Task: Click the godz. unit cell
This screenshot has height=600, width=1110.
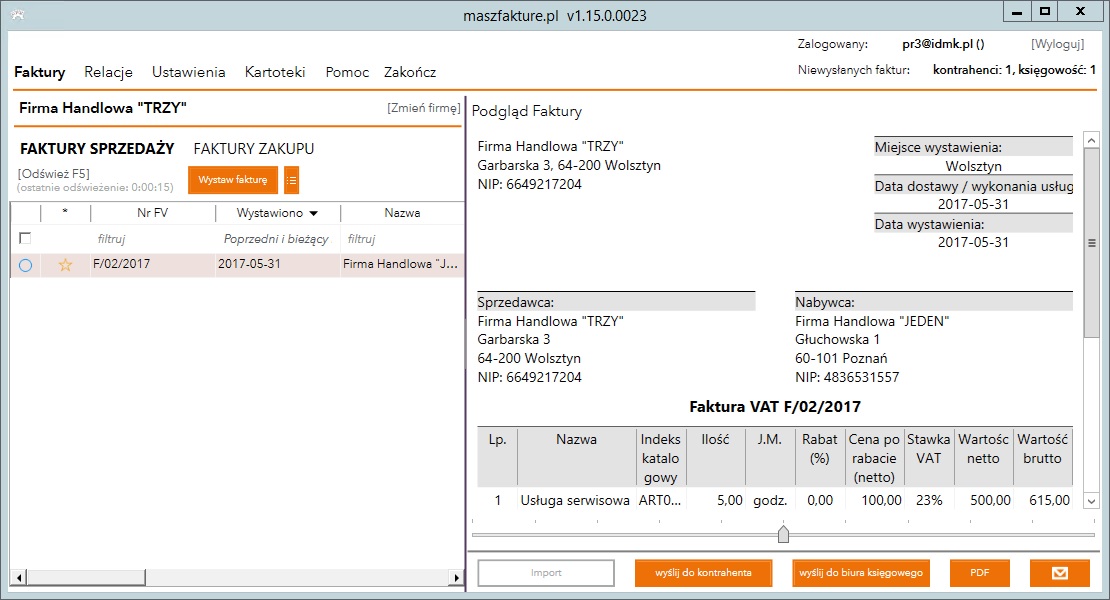Action: click(770, 500)
